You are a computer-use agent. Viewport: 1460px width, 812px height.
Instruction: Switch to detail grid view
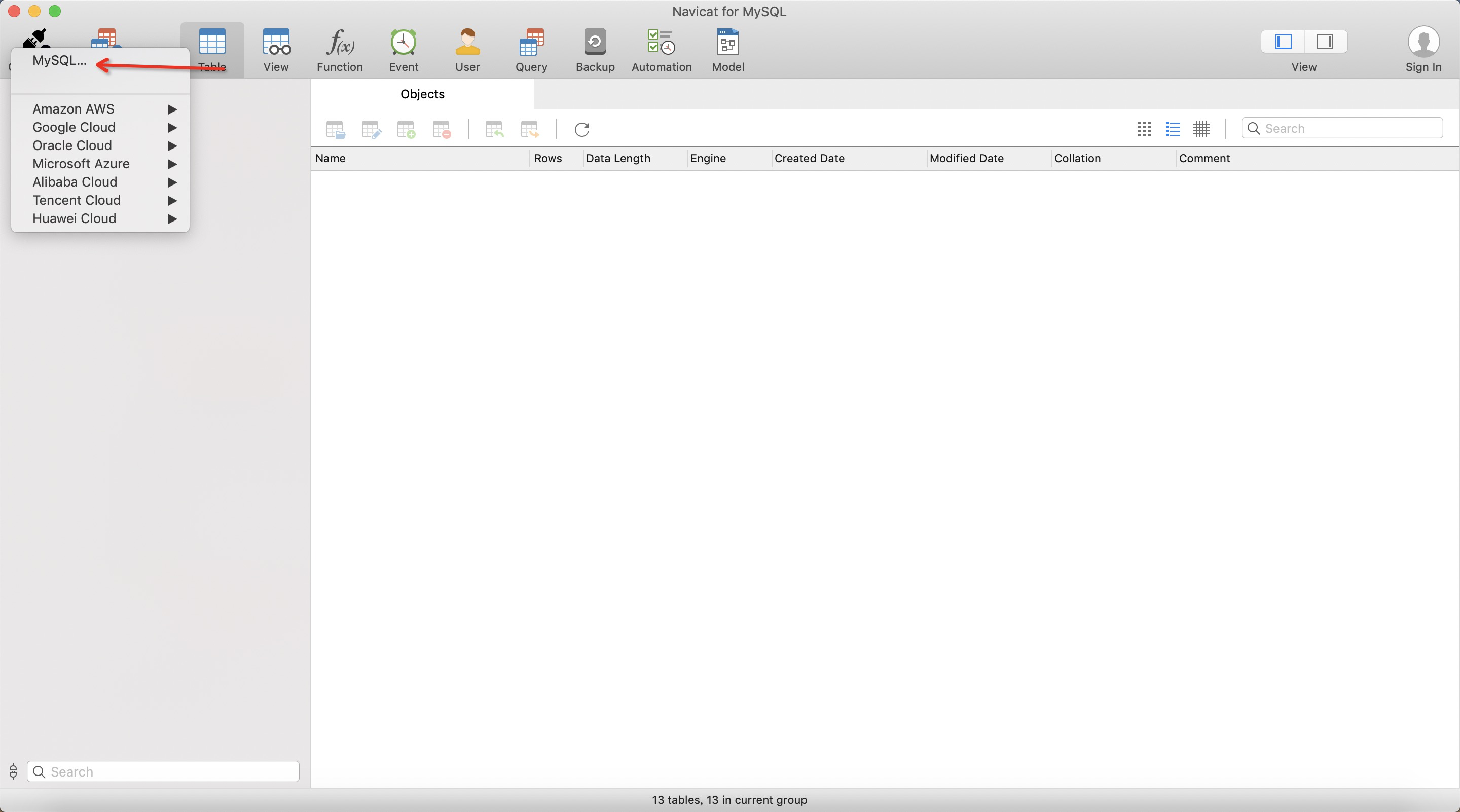click(1201, 129)
